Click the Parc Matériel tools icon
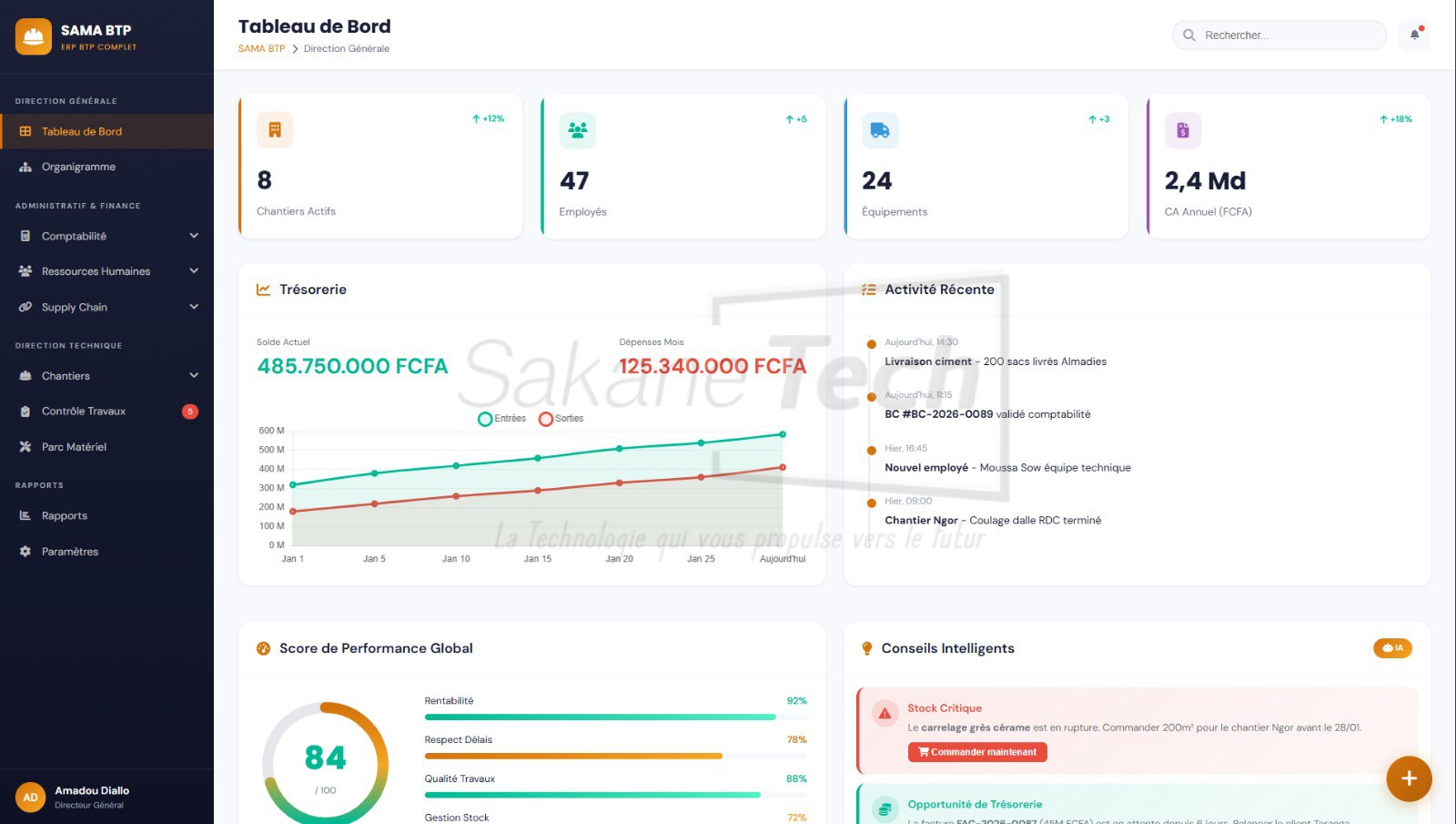This screenshot has width=1456, height=824. point(25,447)
